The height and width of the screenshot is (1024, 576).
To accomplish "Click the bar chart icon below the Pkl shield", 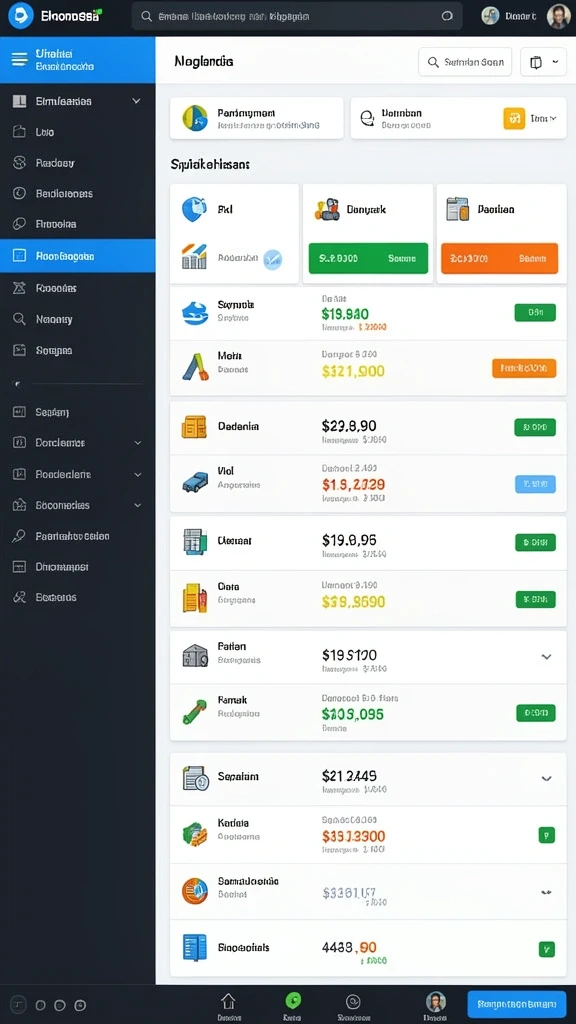I will [x=194, y=257].
